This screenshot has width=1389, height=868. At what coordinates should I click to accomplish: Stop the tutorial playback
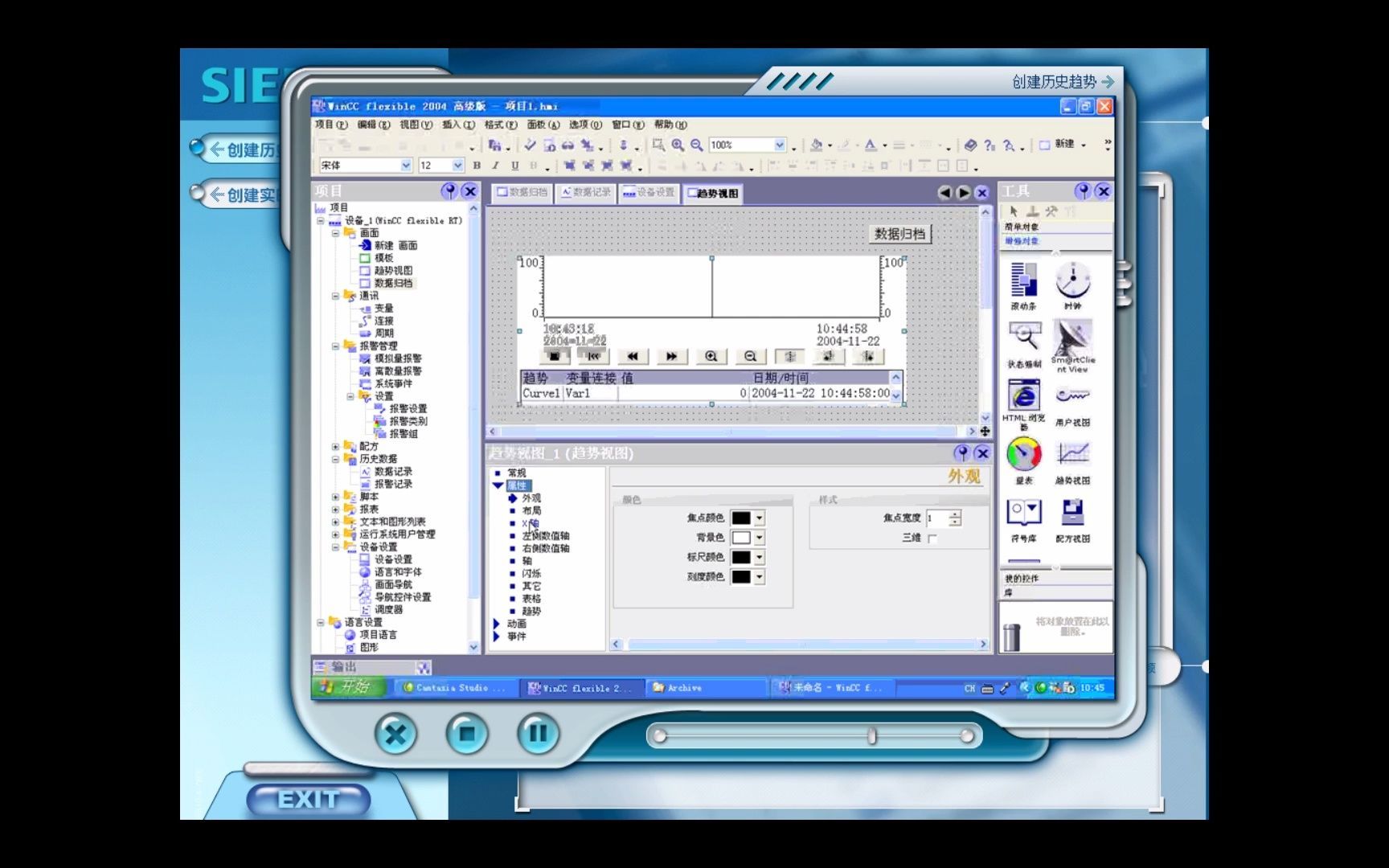coord(467,733)
